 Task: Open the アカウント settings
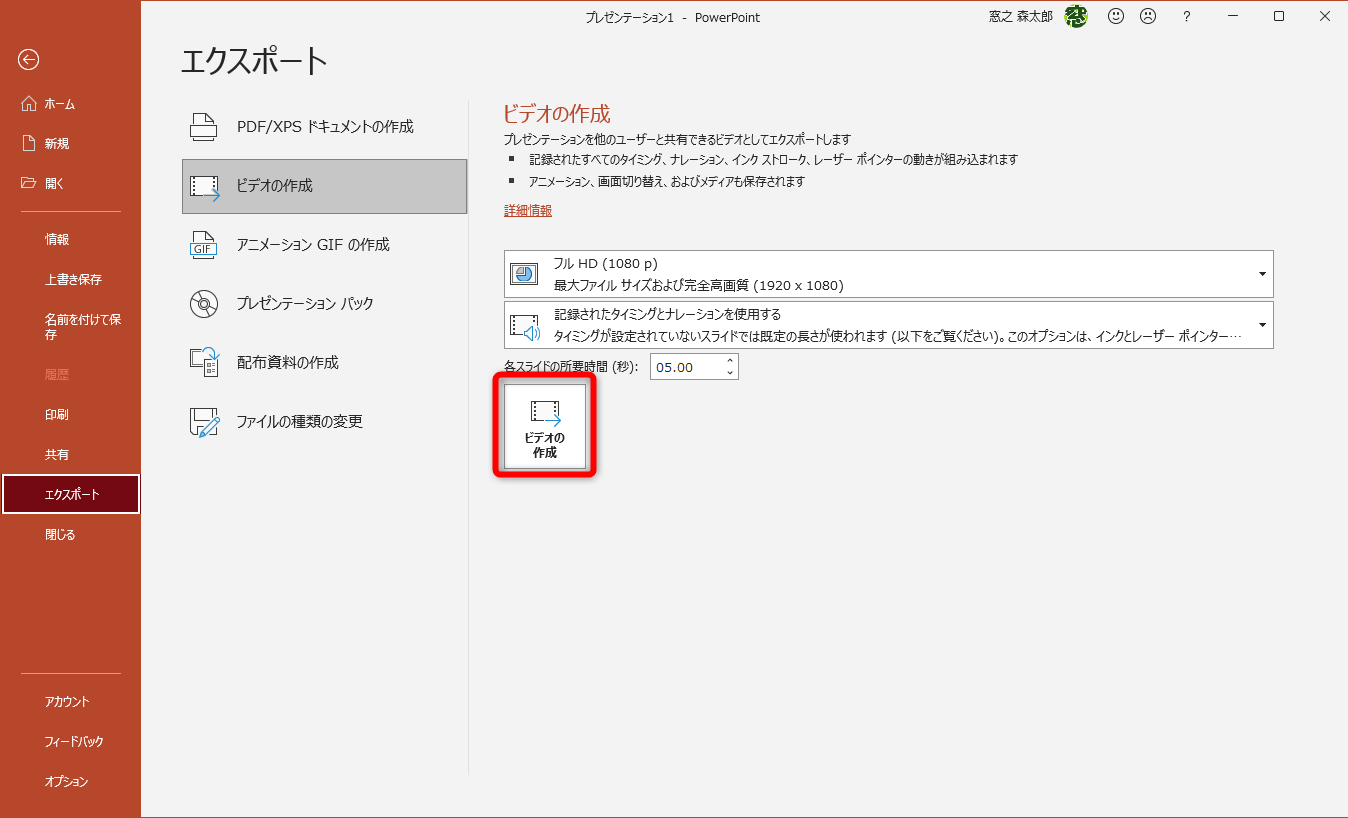[65, 701]
